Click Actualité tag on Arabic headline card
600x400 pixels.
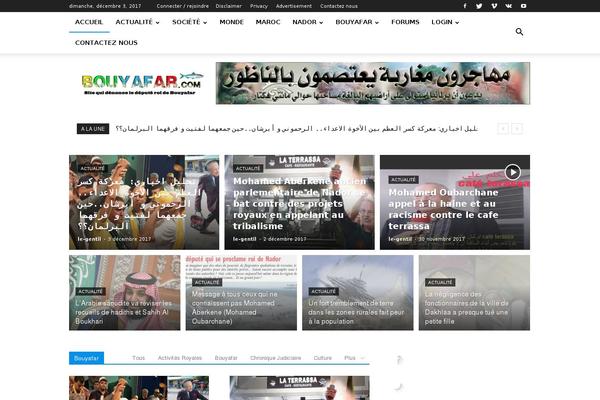(92, 168)
